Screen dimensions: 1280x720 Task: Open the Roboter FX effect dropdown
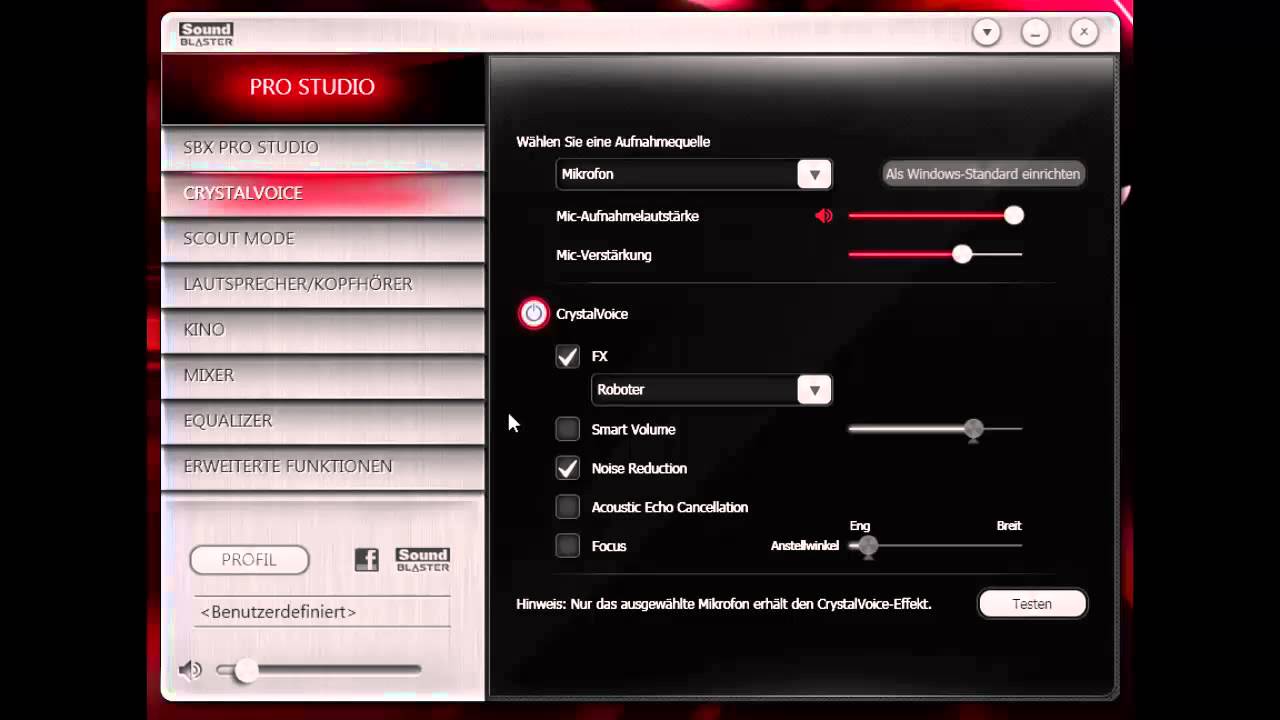click(x=712, y=390)
